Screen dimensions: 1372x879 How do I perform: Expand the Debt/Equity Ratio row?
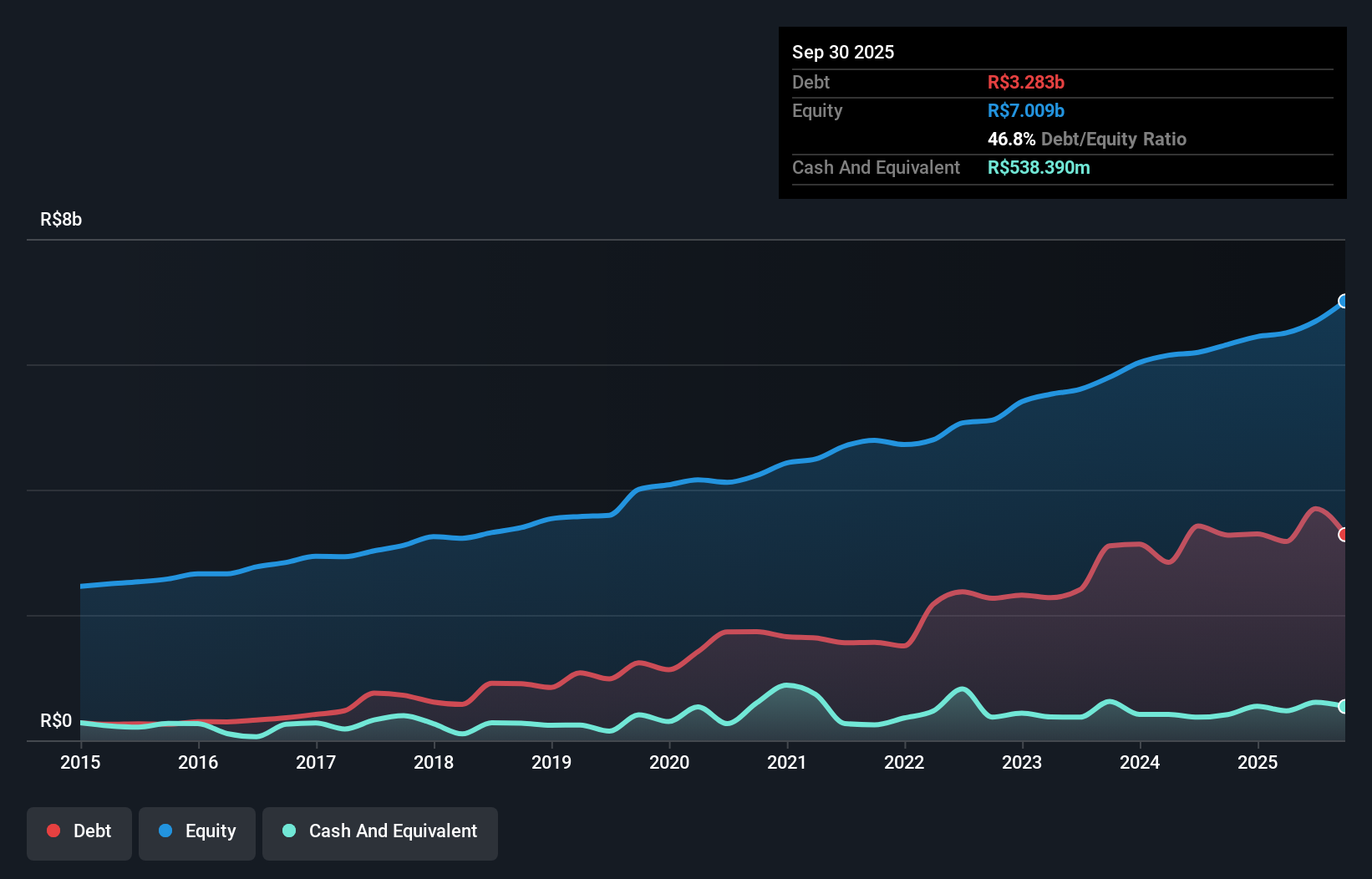point(1086,139)
